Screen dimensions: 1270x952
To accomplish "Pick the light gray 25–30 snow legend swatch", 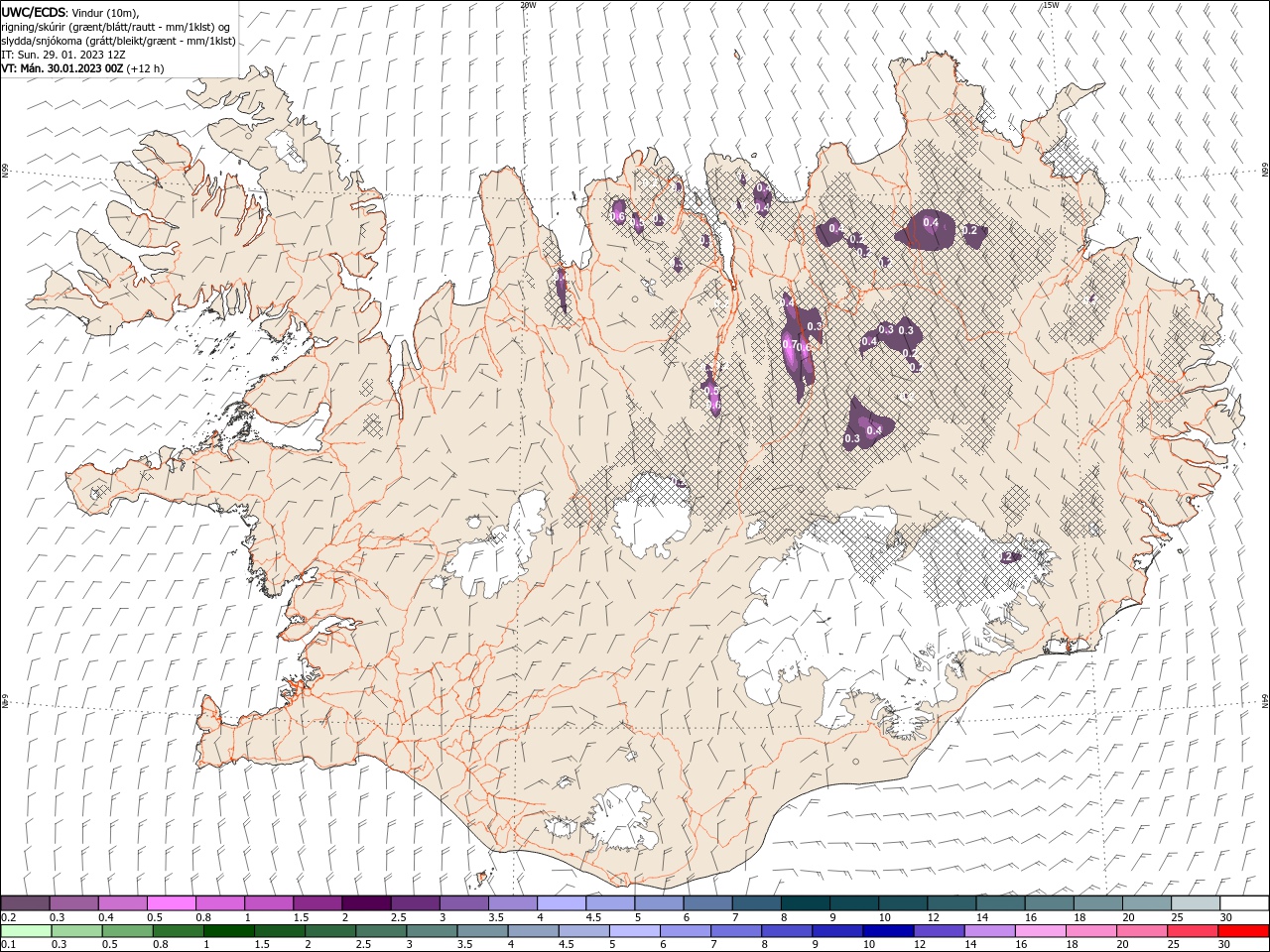I will pos(1196,903).
